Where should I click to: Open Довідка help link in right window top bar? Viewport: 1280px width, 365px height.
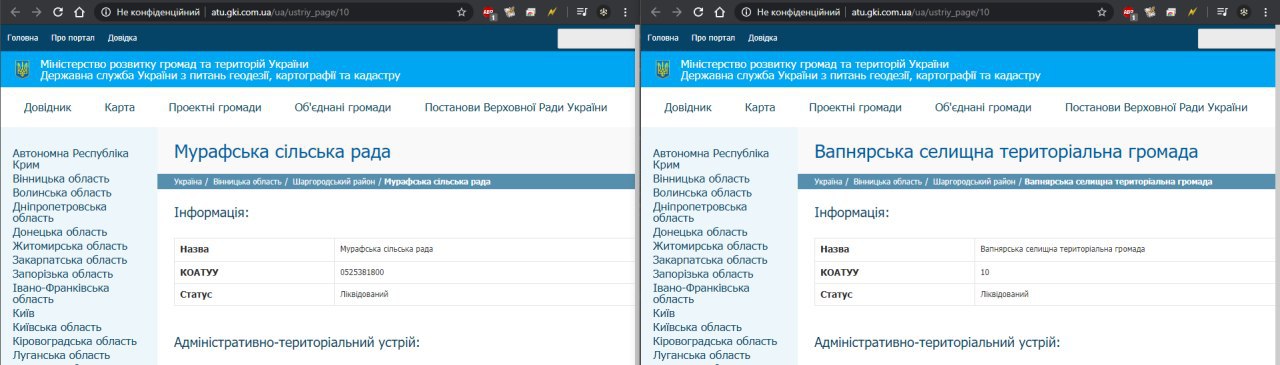point(763,38)
